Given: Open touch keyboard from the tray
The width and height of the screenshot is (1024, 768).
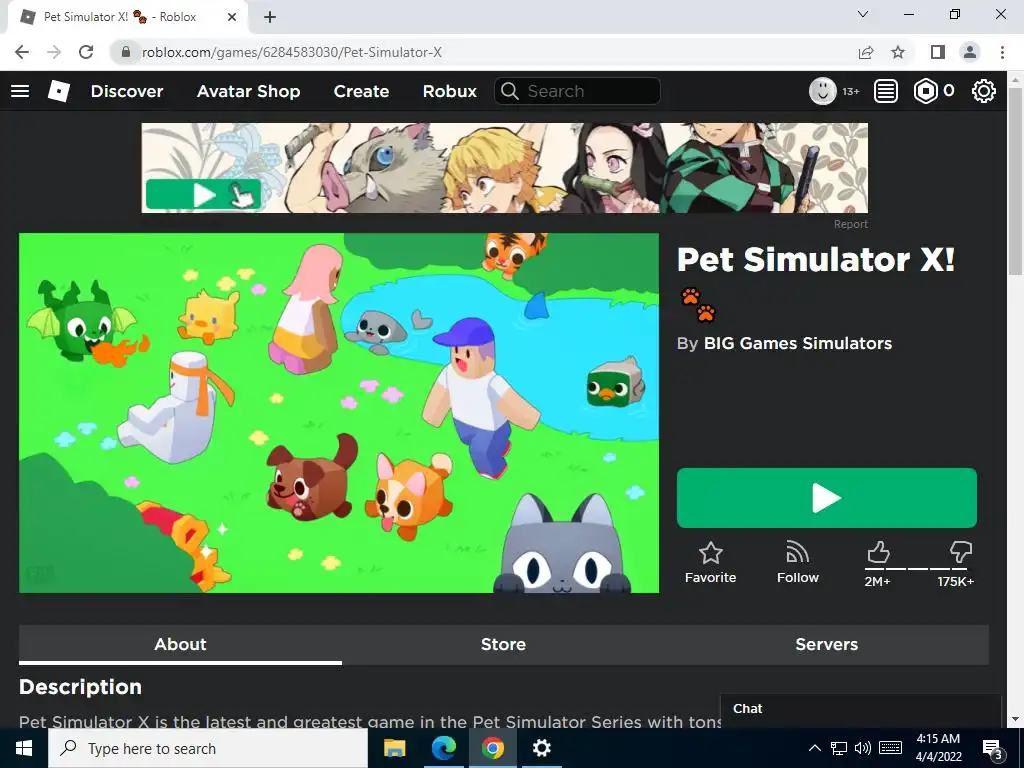Looking at the screenshot, I should click(x=891, y=748).
